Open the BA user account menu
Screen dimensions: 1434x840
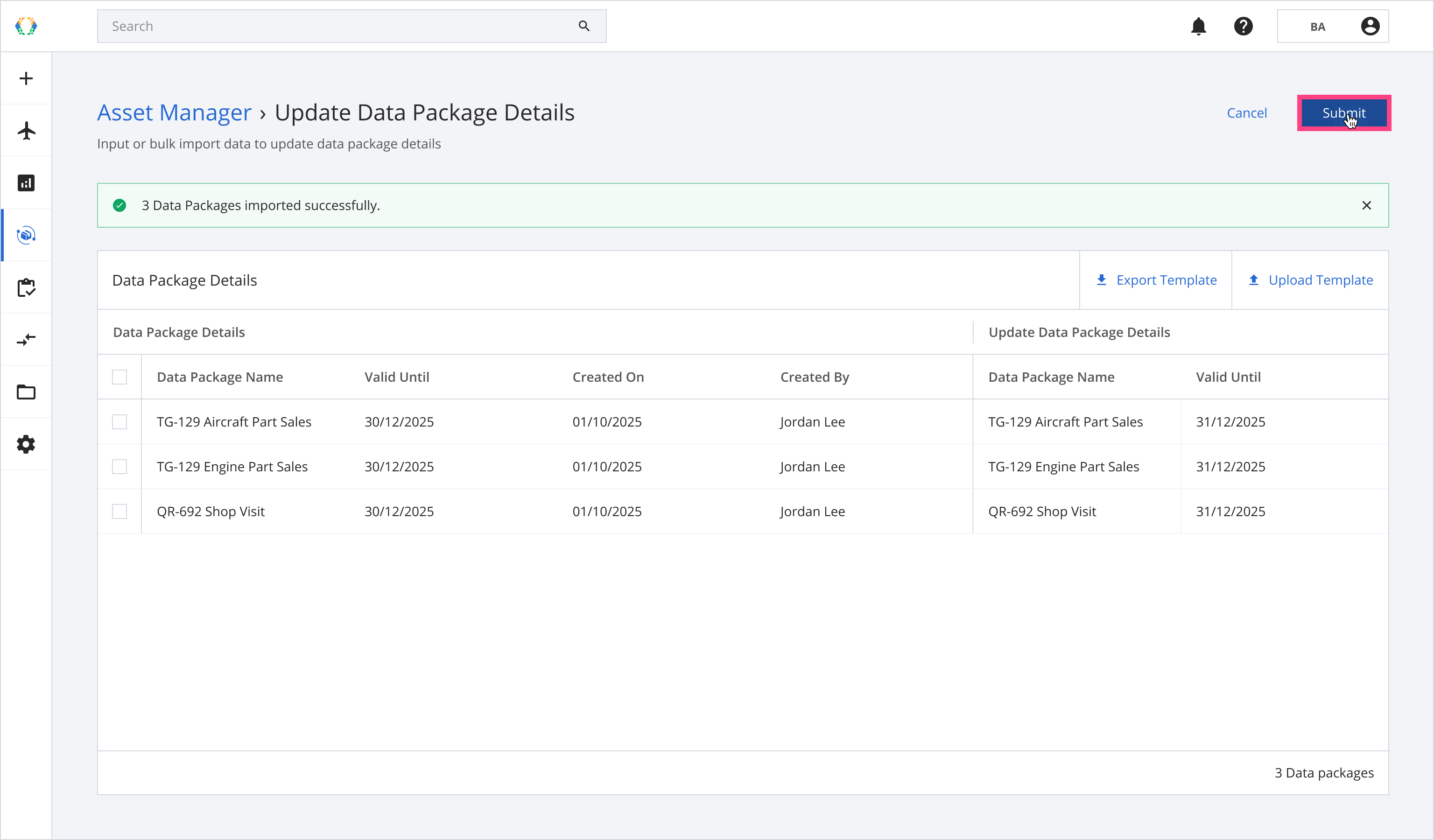pyautogui.click(x=1332, y=26)
